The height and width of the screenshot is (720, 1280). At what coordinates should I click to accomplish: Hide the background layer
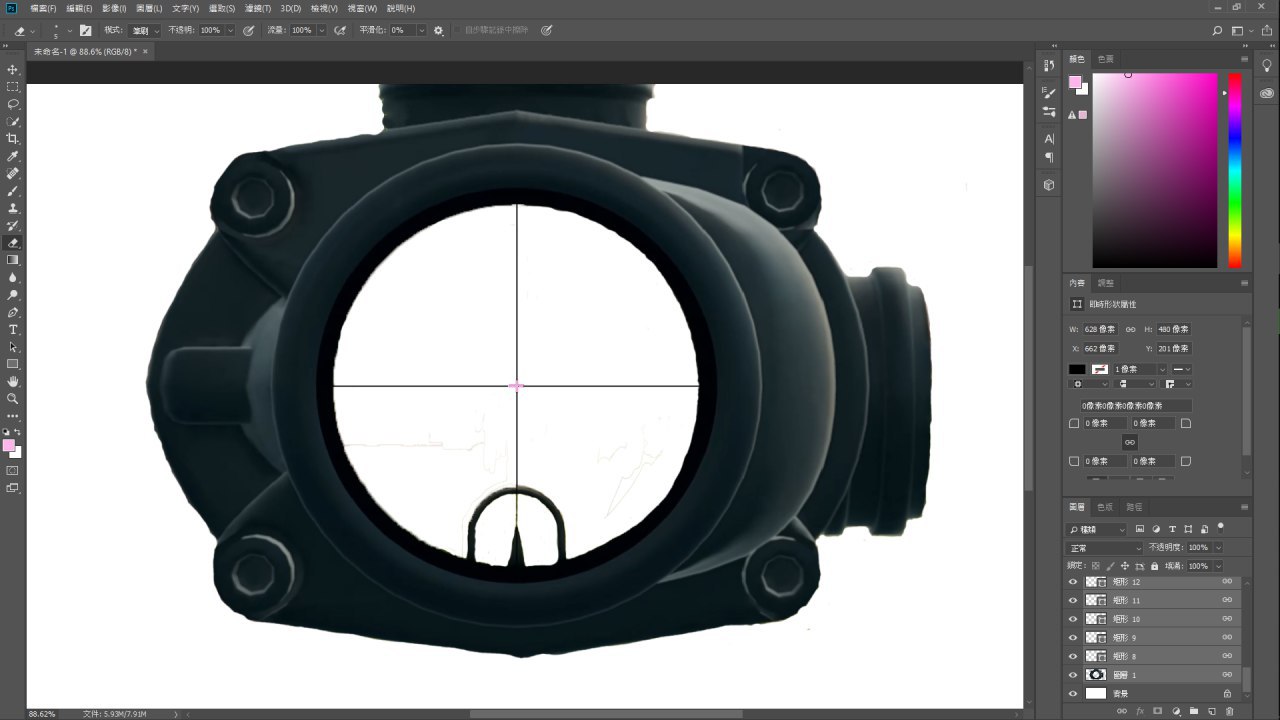pyautogui.click(x=1073, y=693)
